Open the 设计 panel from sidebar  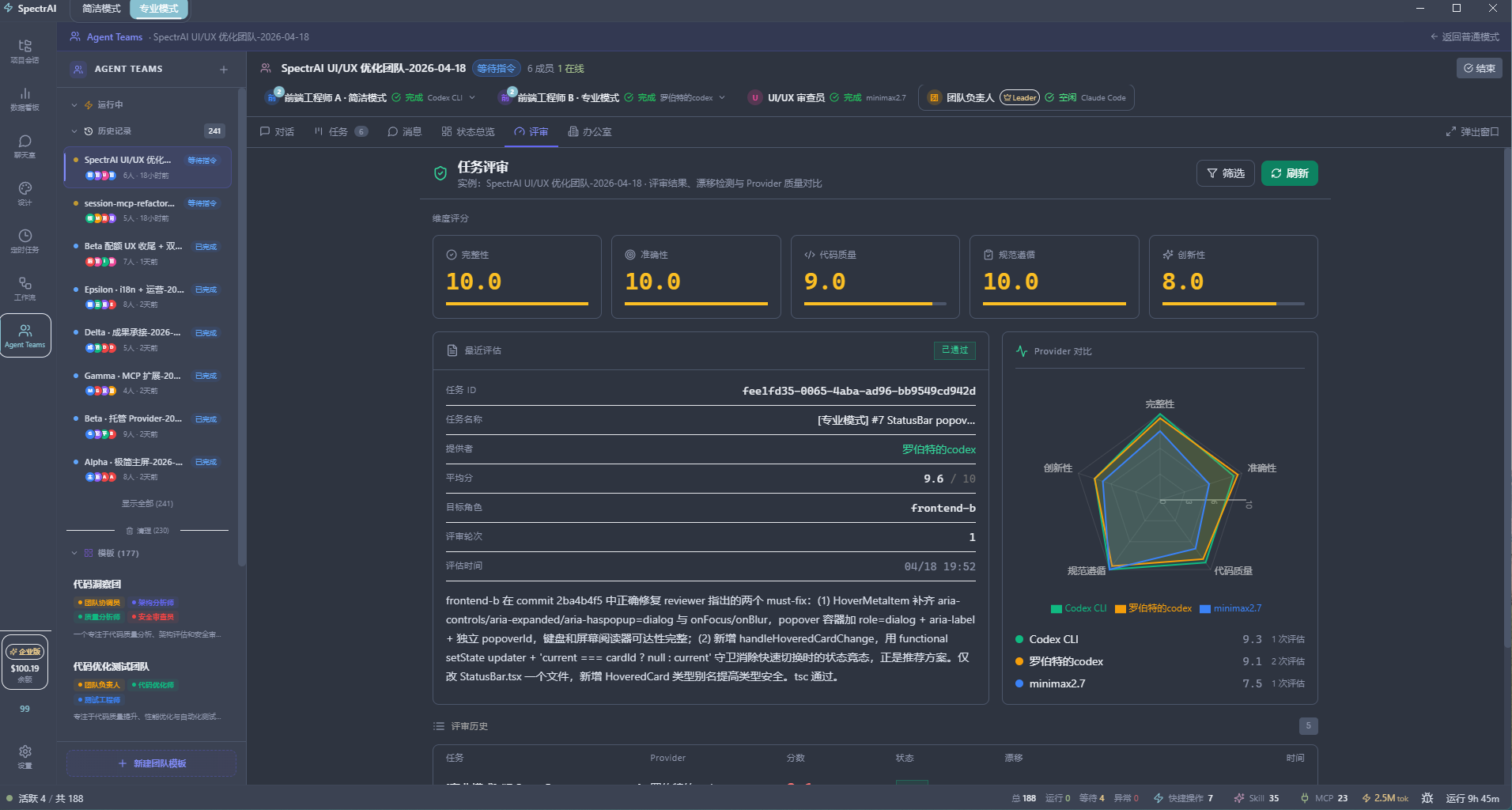click(x=25, y=193)
